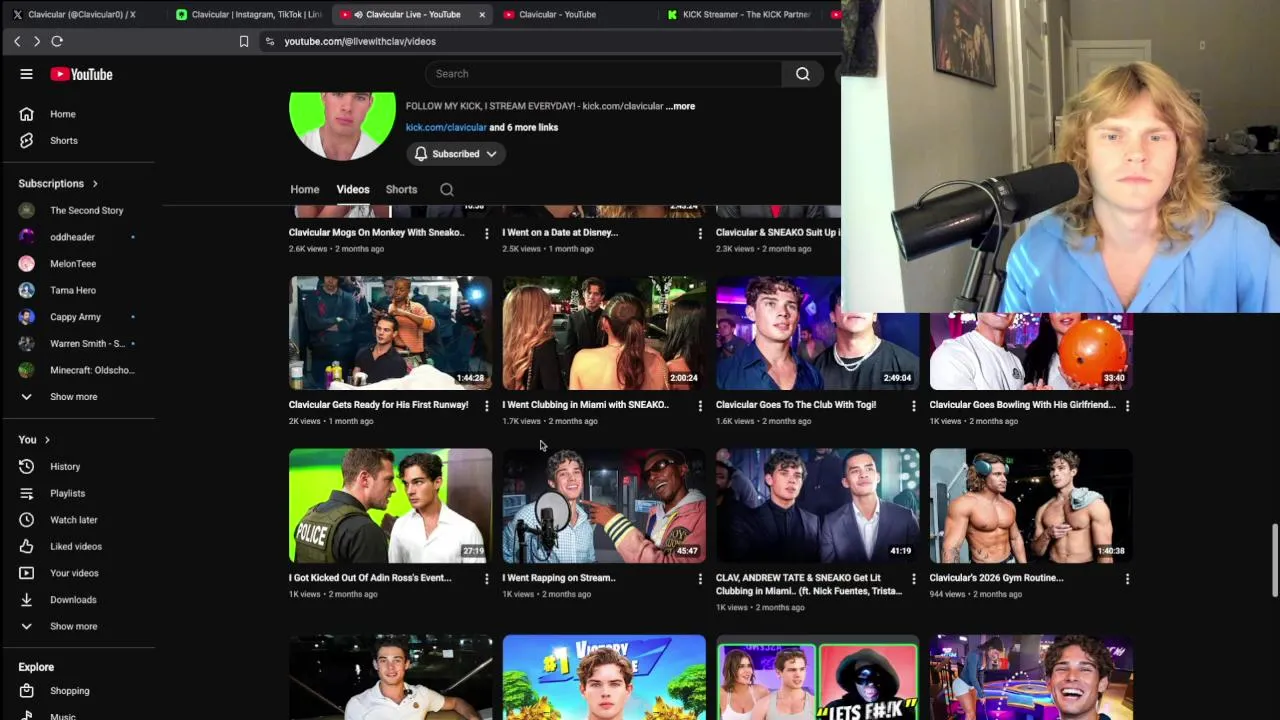The image size is (1280, 720).
Task: Open channel search magnifier next to Shorts tab
Action: point(447,189)
